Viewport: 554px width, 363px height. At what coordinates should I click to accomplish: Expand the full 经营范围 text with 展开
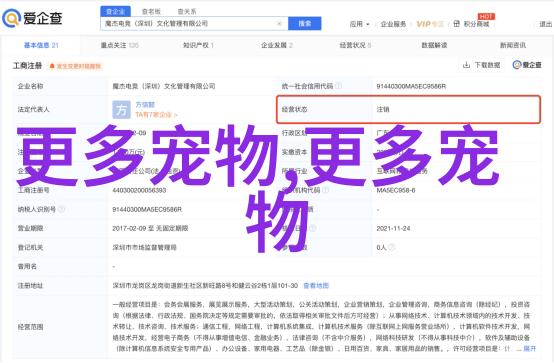pos(530,349)
